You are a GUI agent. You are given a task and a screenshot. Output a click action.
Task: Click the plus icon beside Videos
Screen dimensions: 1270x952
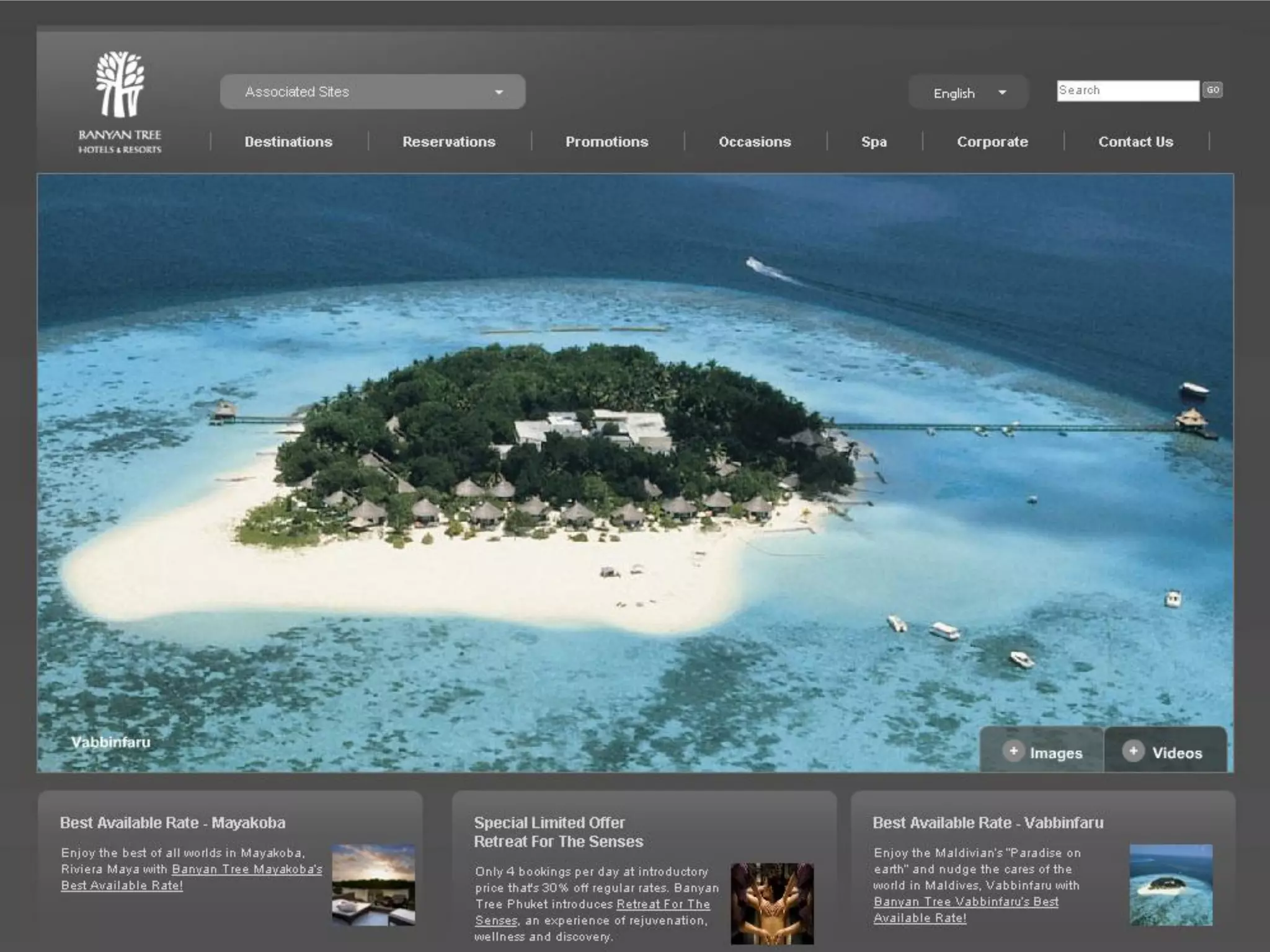(1133, 751)
